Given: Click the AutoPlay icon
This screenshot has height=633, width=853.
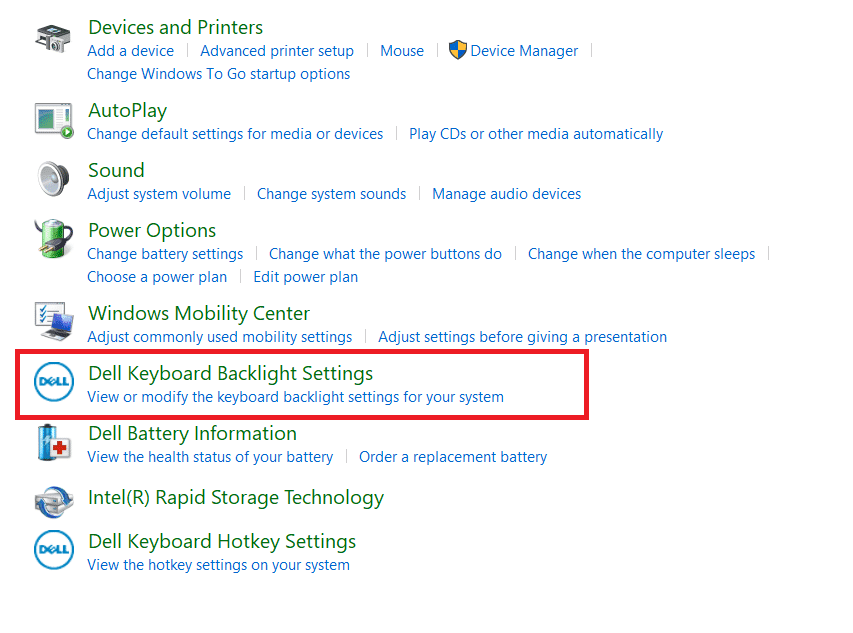Looking at the screenshot, I should [x=53, y=118].
